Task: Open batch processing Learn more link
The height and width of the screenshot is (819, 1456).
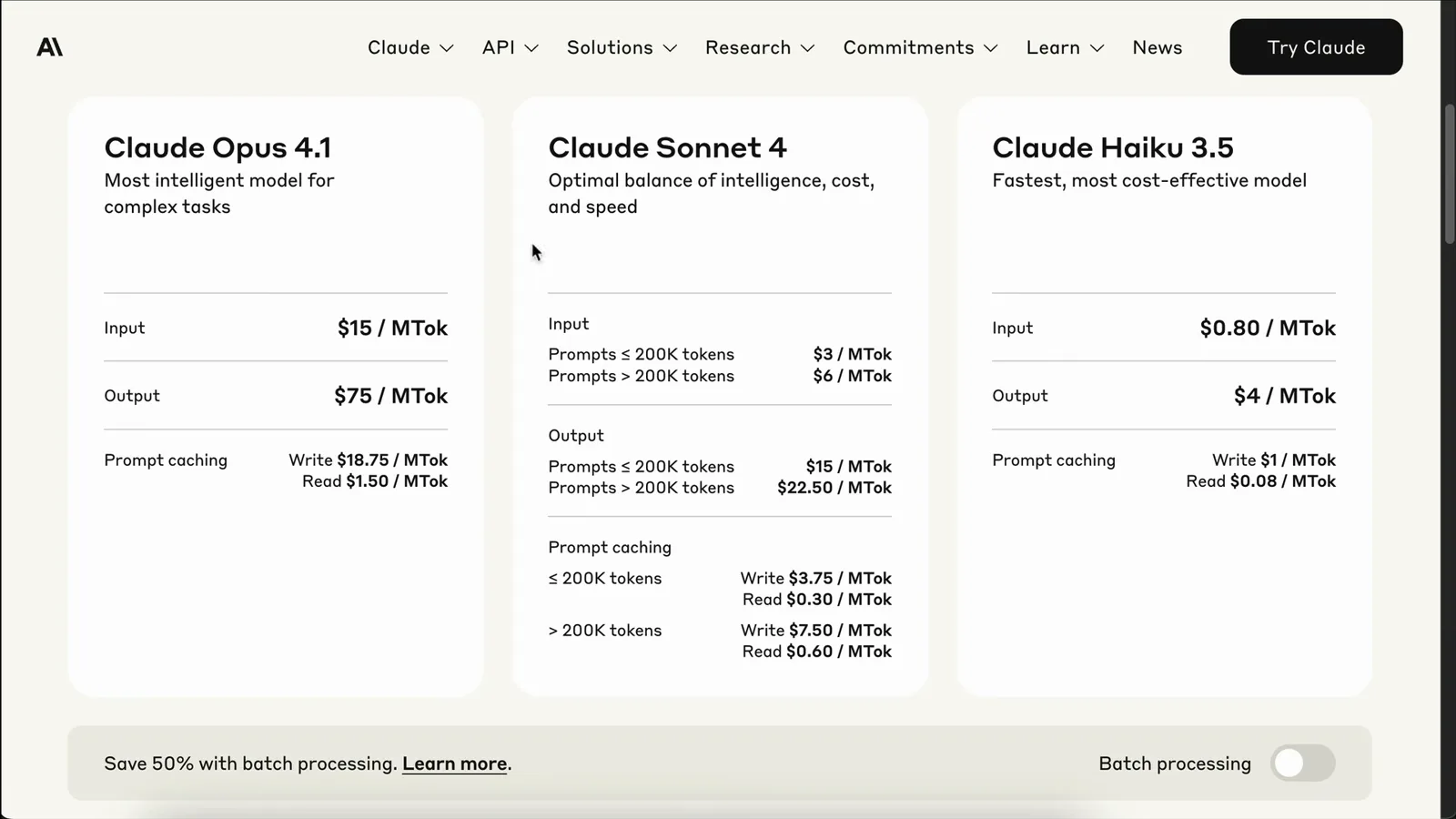Action: click(455, 763)
